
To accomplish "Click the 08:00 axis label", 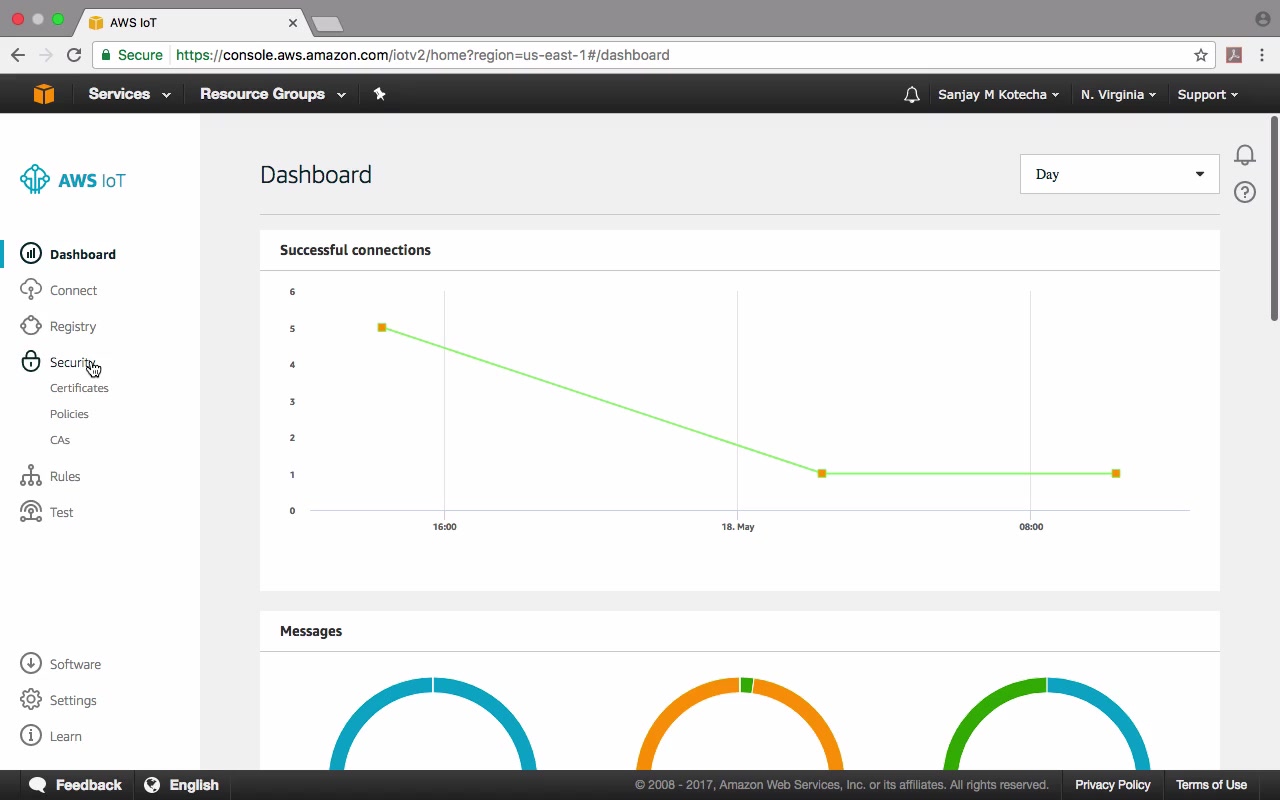I will (x=1031, y=527).
